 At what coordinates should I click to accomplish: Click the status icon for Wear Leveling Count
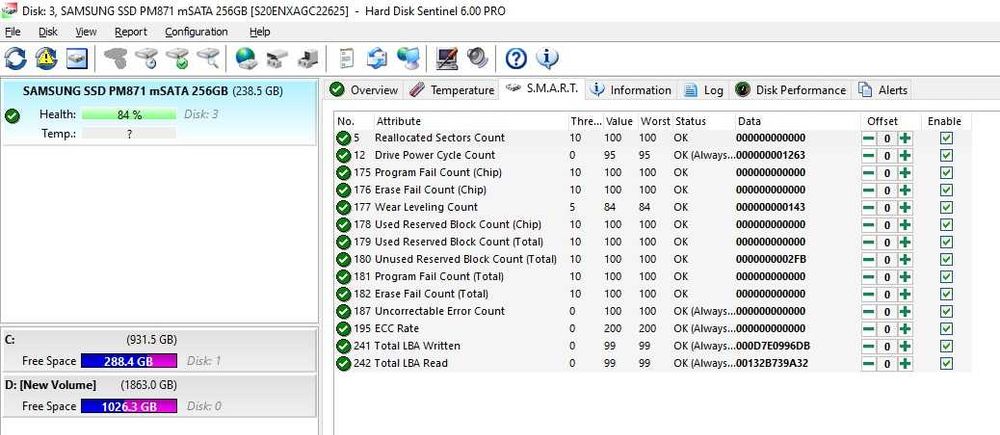pyautogui.click(x=344, y=207)
